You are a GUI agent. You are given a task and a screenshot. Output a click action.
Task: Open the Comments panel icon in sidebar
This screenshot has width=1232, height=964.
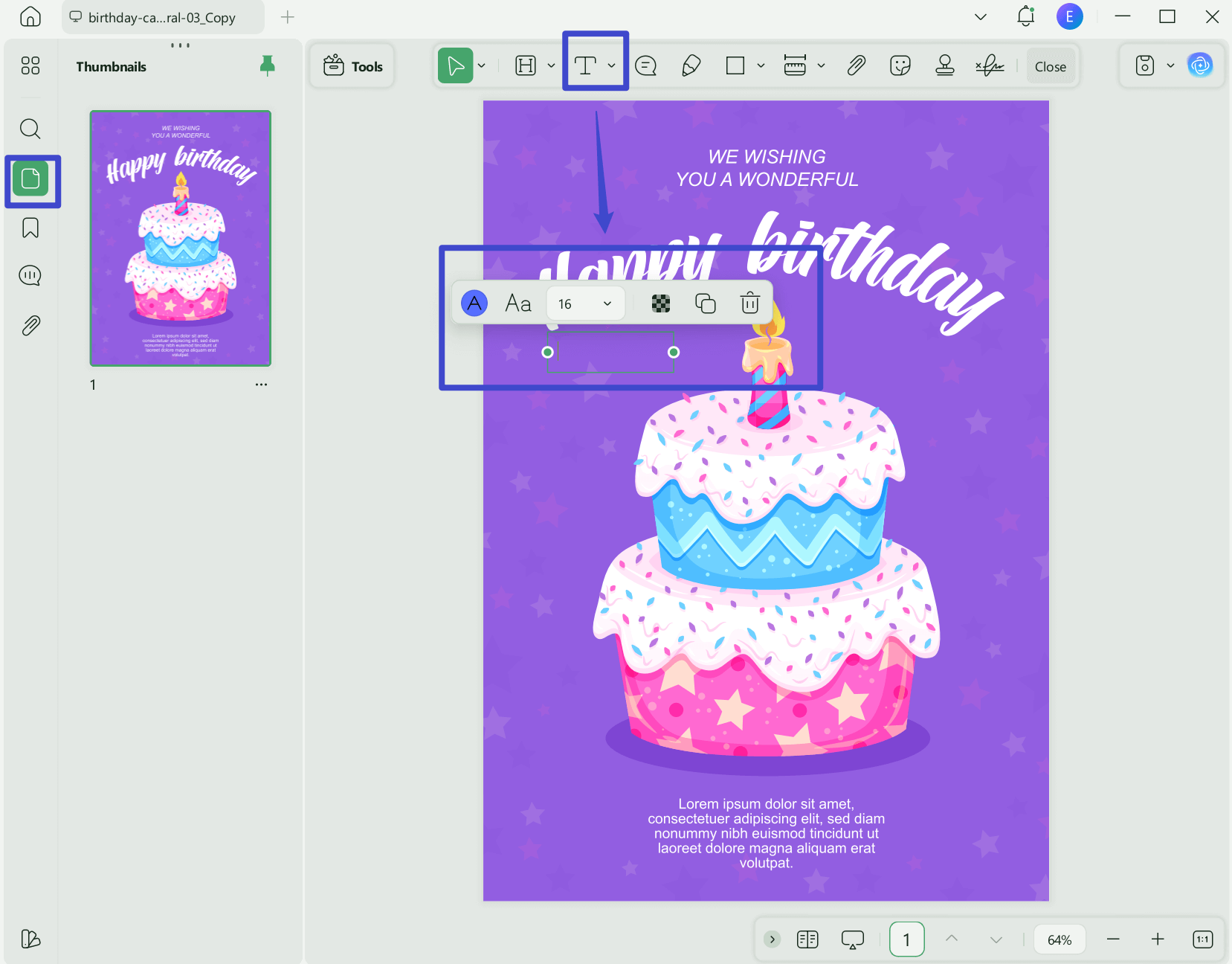[x=30, y=276]
